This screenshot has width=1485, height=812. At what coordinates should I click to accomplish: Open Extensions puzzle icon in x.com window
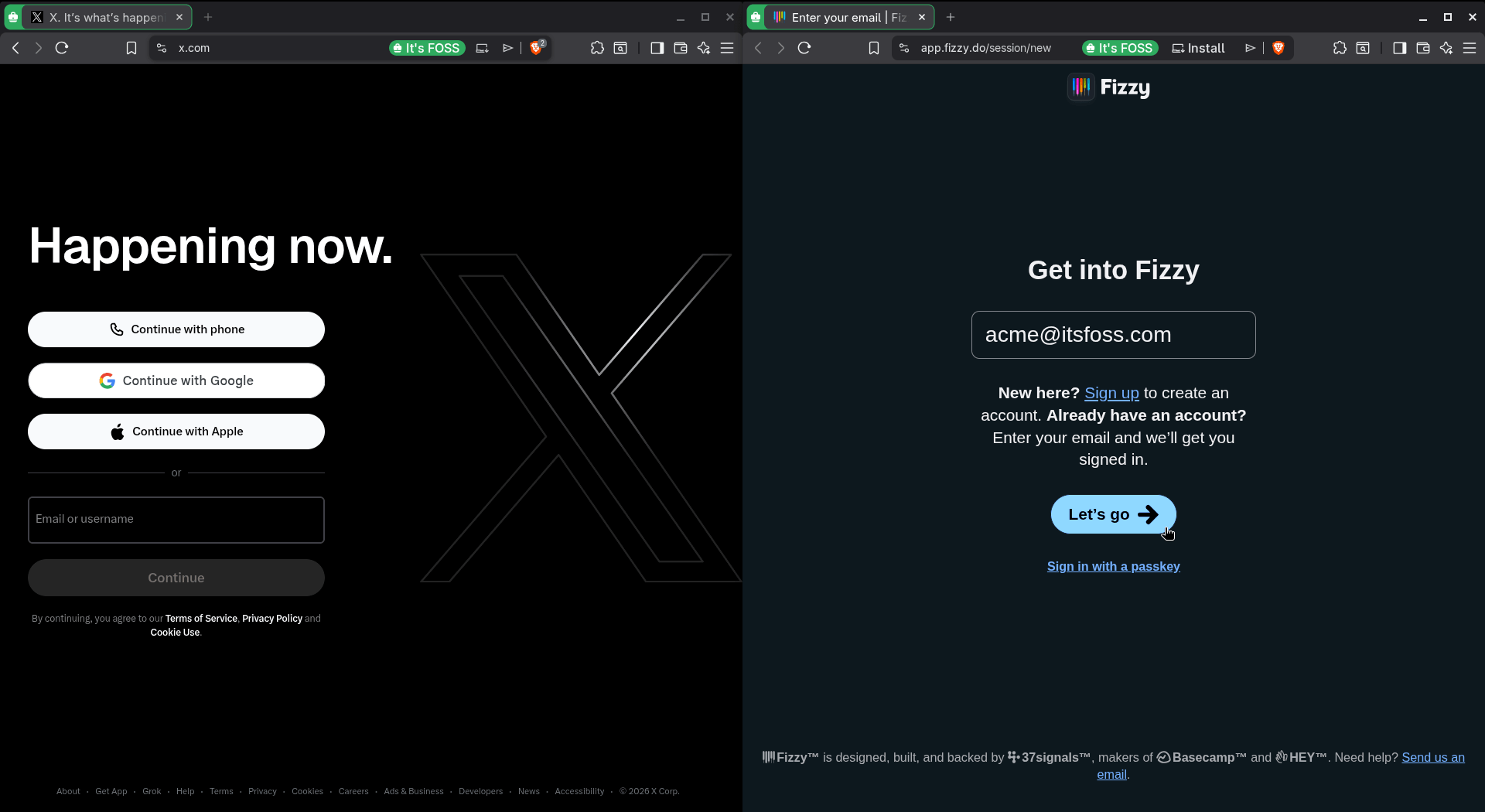[597, 48]
